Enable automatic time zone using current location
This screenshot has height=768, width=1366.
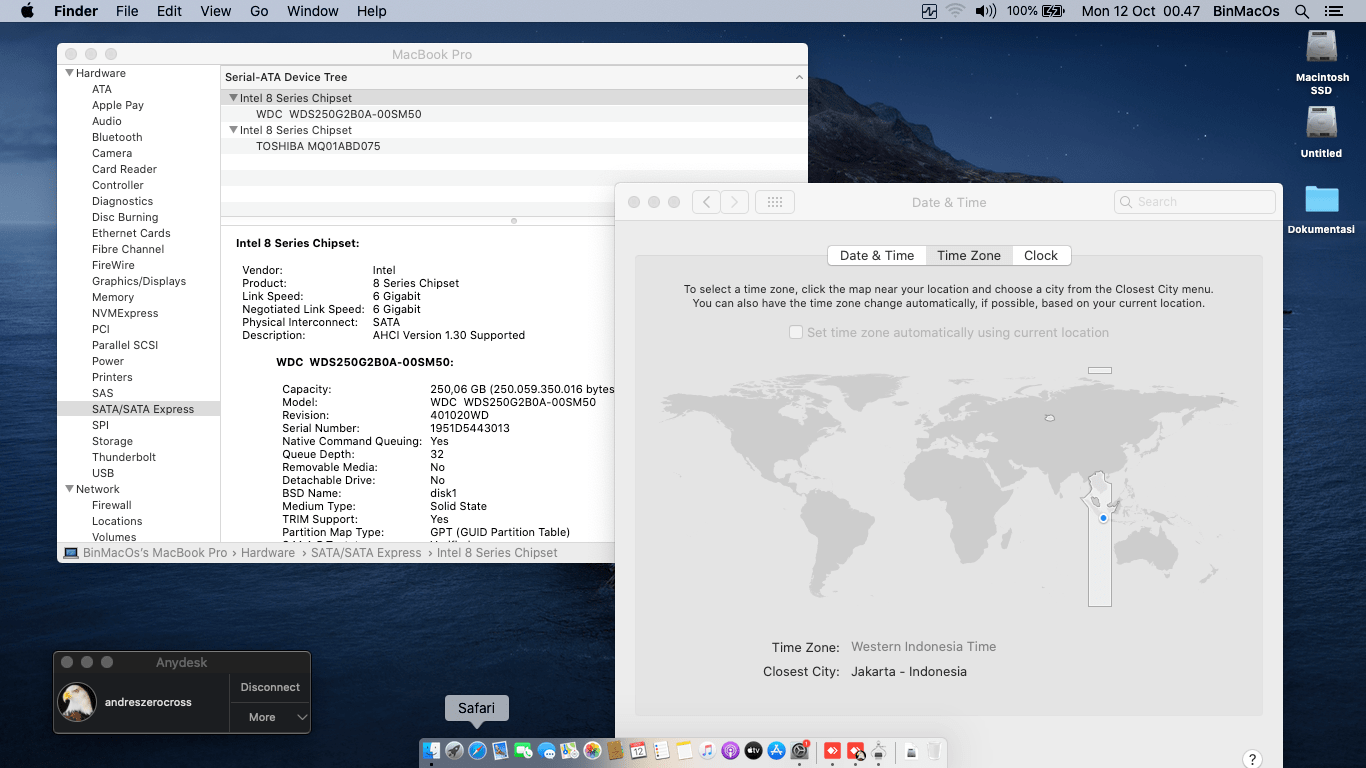click(795, 332)
